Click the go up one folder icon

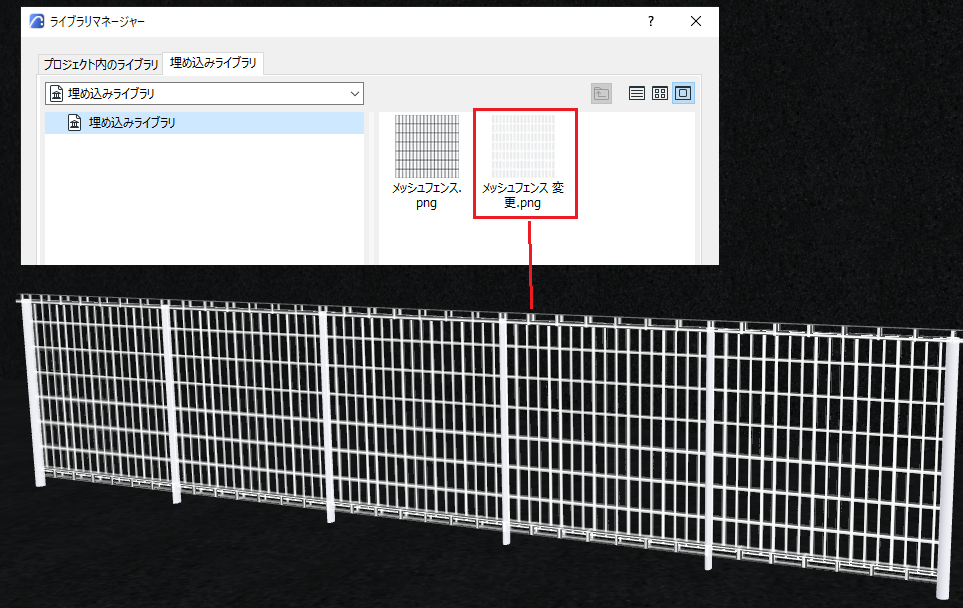click(x=601, y=93)
